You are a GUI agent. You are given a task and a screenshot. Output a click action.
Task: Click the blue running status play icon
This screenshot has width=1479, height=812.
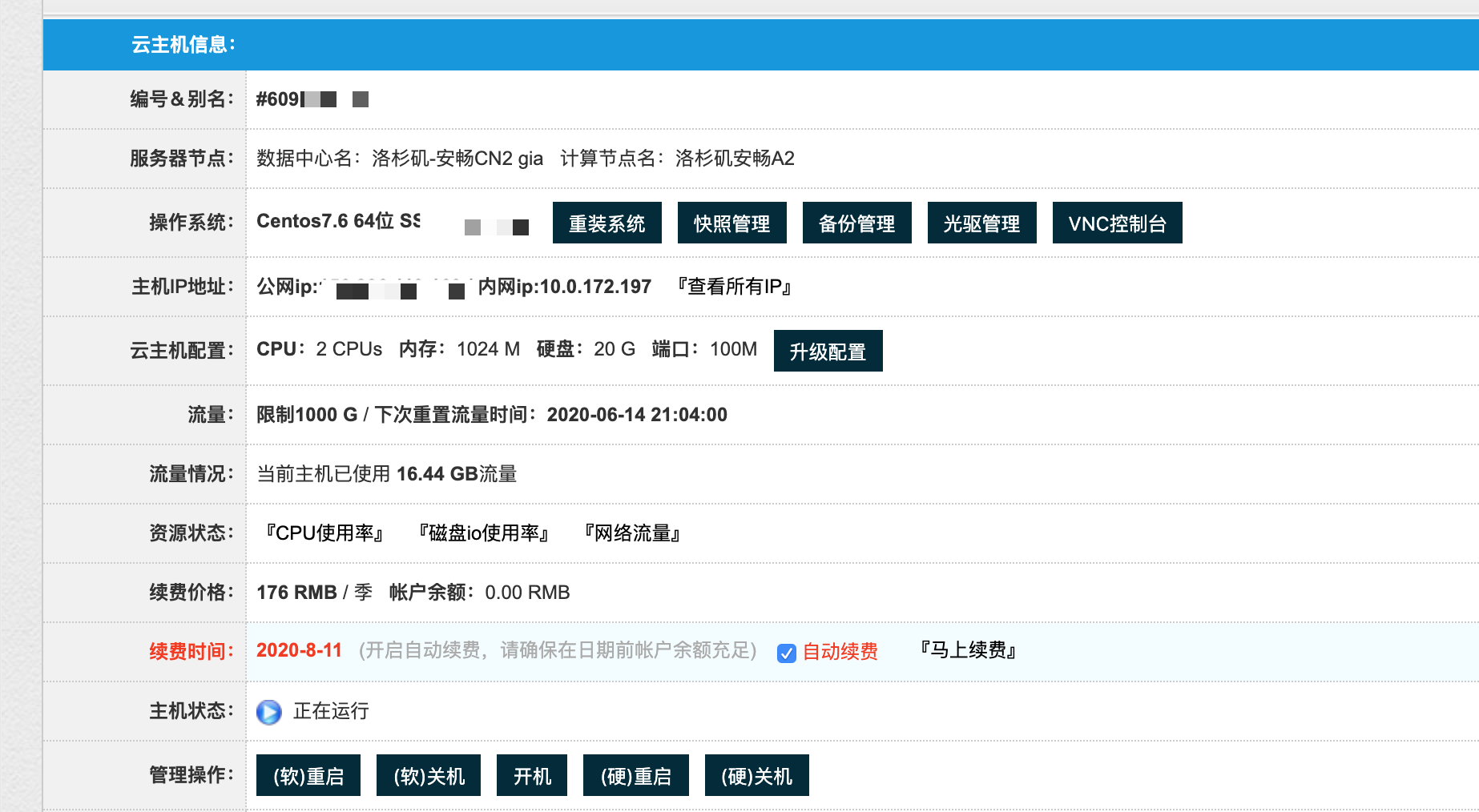point(269,712)
